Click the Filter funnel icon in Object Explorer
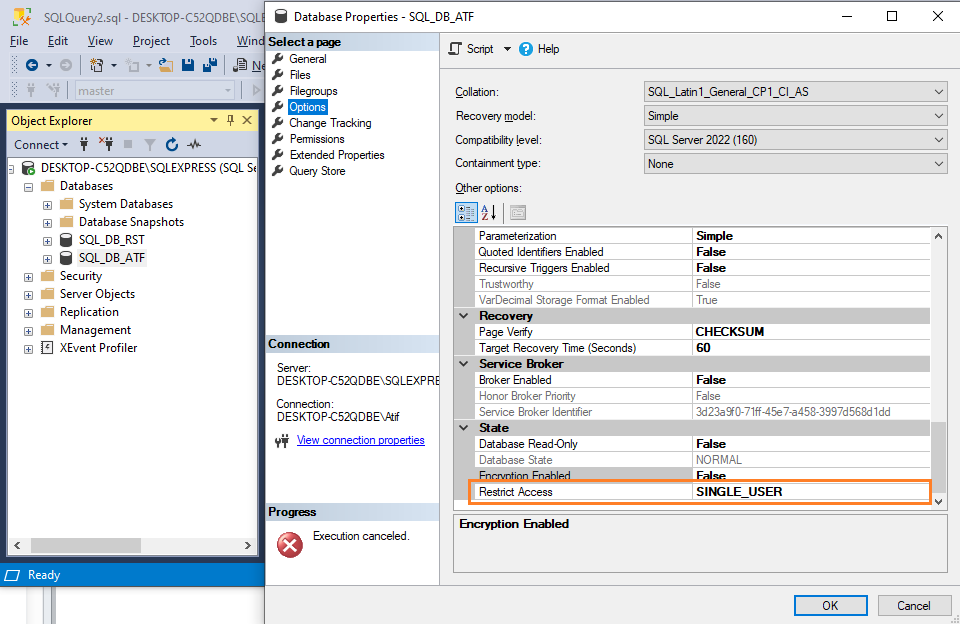This screenshot has width=960, height=624. tap(149, 145)
